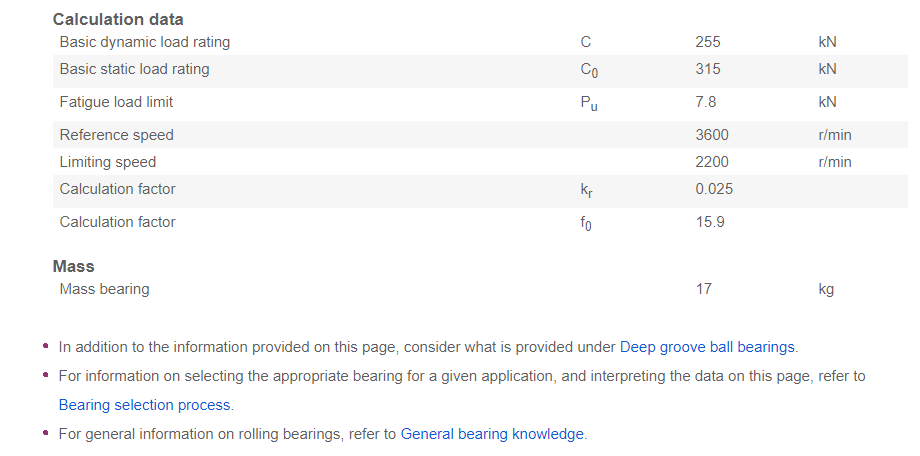Click the Calculation data heading
The image size is (920, 456).
pos(118,19)
